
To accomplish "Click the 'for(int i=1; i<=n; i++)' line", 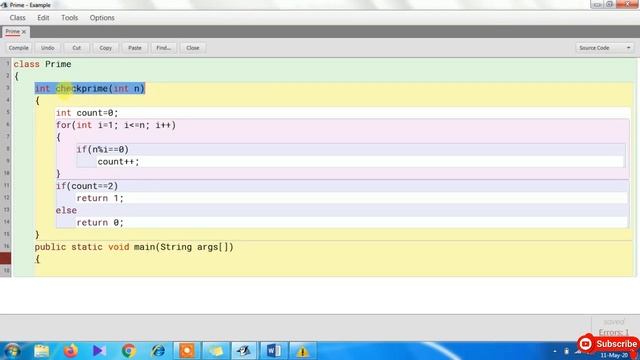I will (116, 125).
